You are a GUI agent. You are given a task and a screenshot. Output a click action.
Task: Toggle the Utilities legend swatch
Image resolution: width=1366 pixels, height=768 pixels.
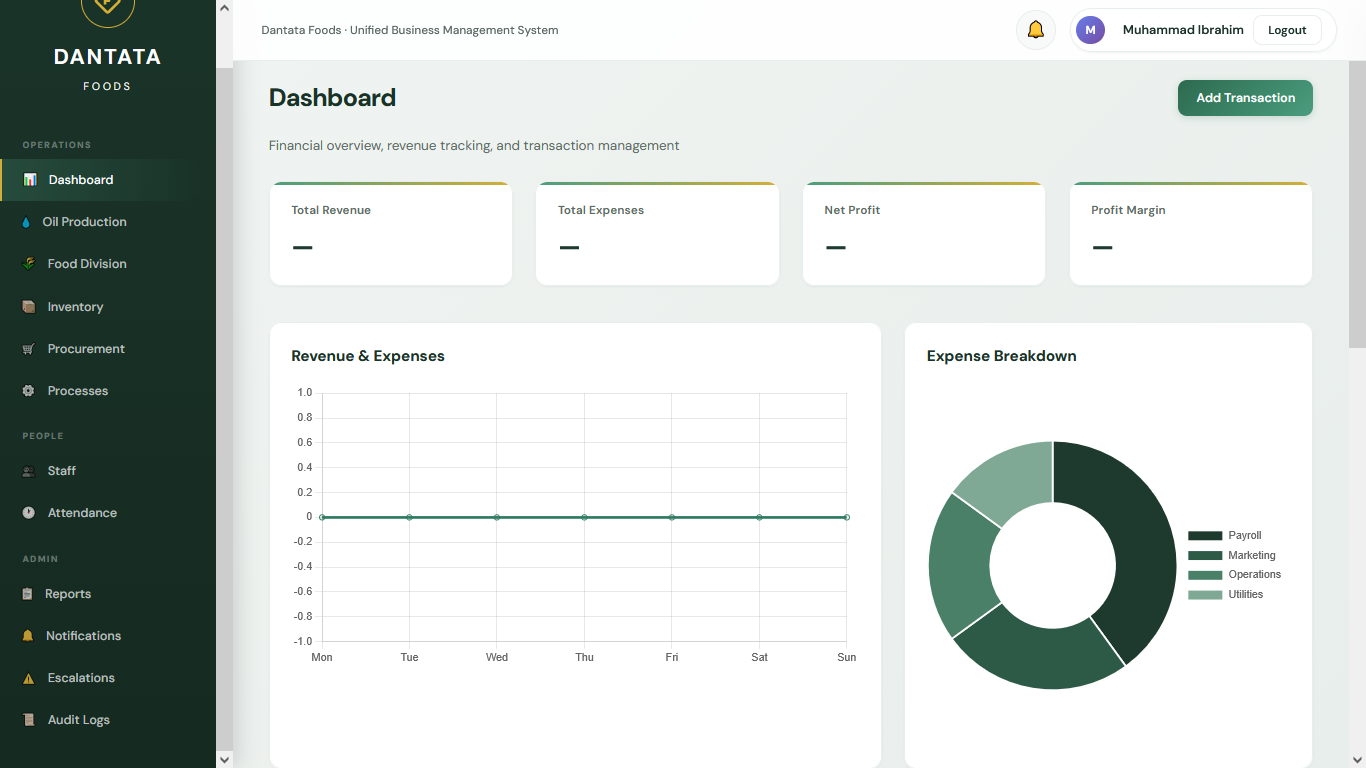tap(1205, 595)
